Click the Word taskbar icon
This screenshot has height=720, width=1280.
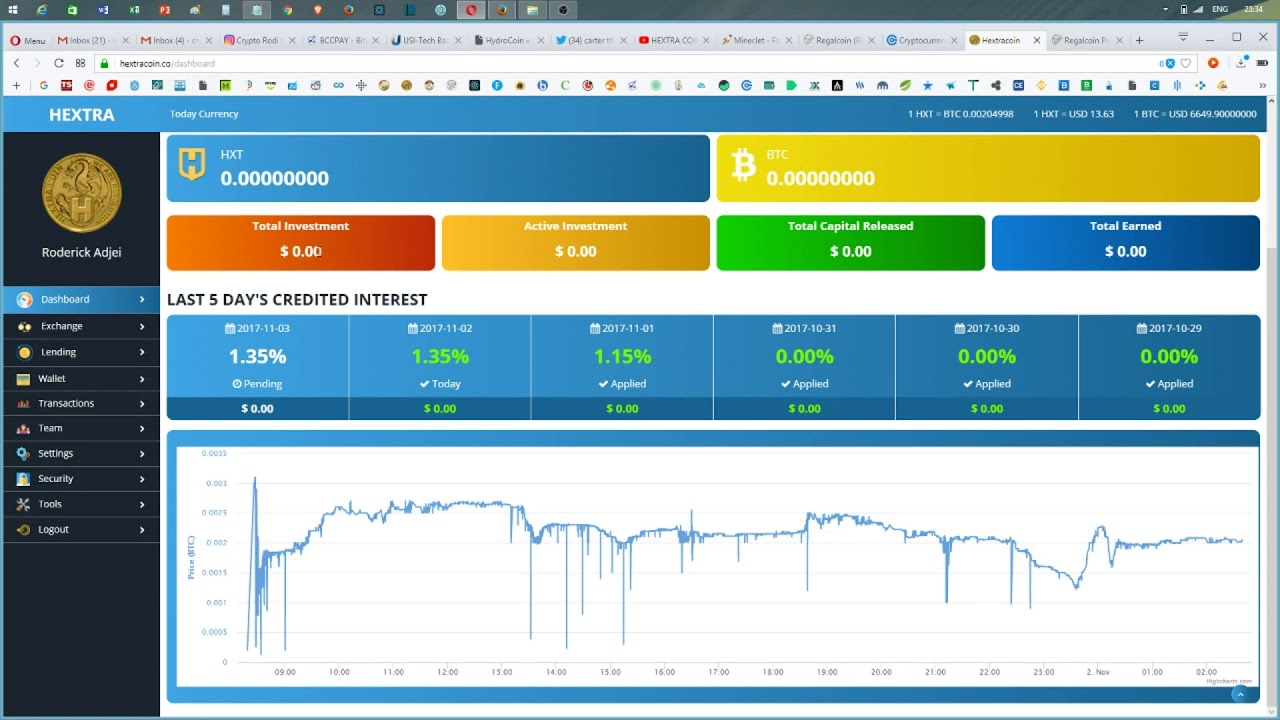(104, 10)
